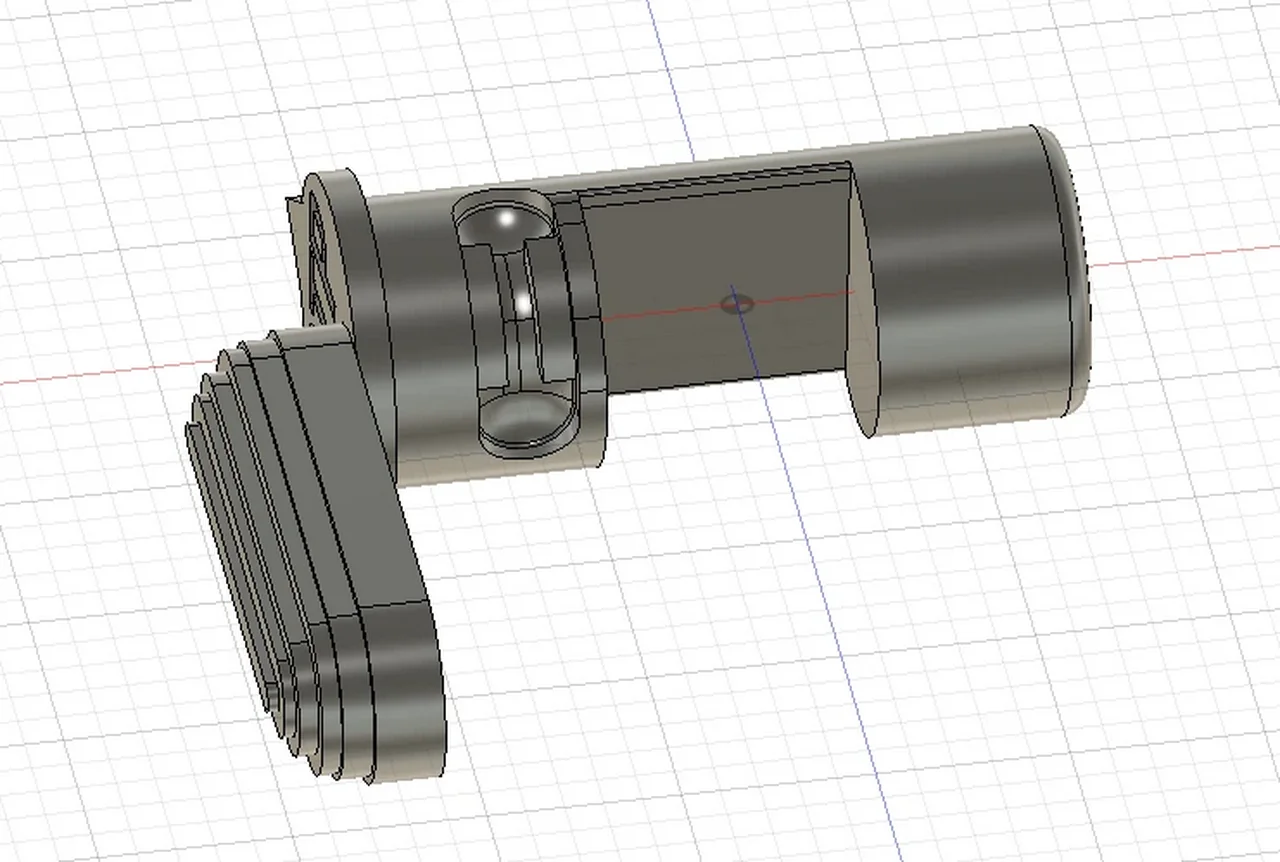Image resolution: width=1280 pixels, height=862 pixels.
Task: Click the rounded far-right end edge of cylinder
Action: (x=1076, y=270)
